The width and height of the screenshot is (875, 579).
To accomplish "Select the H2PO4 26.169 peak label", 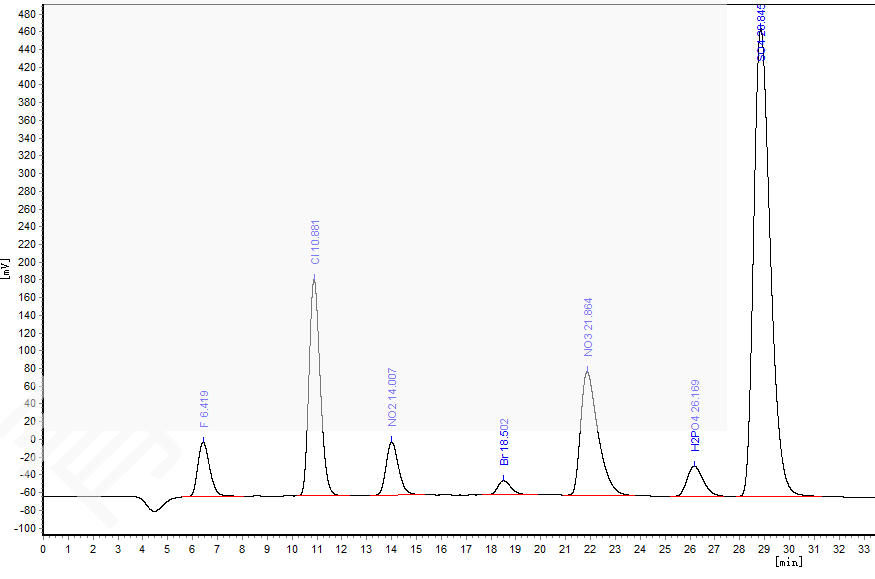I will coord(695,415).
